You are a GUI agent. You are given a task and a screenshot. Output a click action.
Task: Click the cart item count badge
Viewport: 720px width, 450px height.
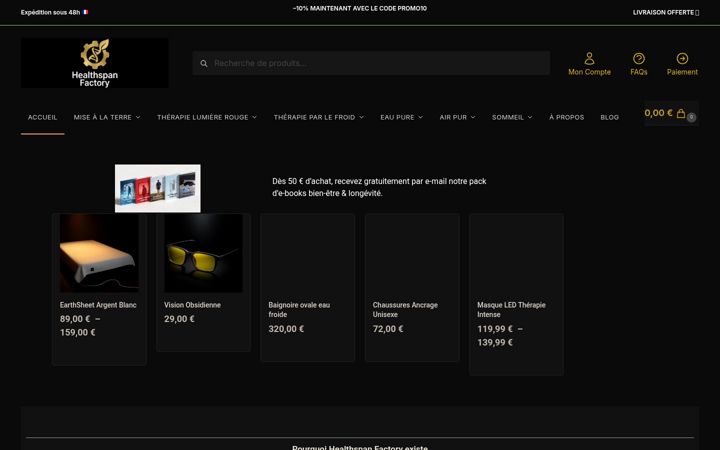point(691,117)
